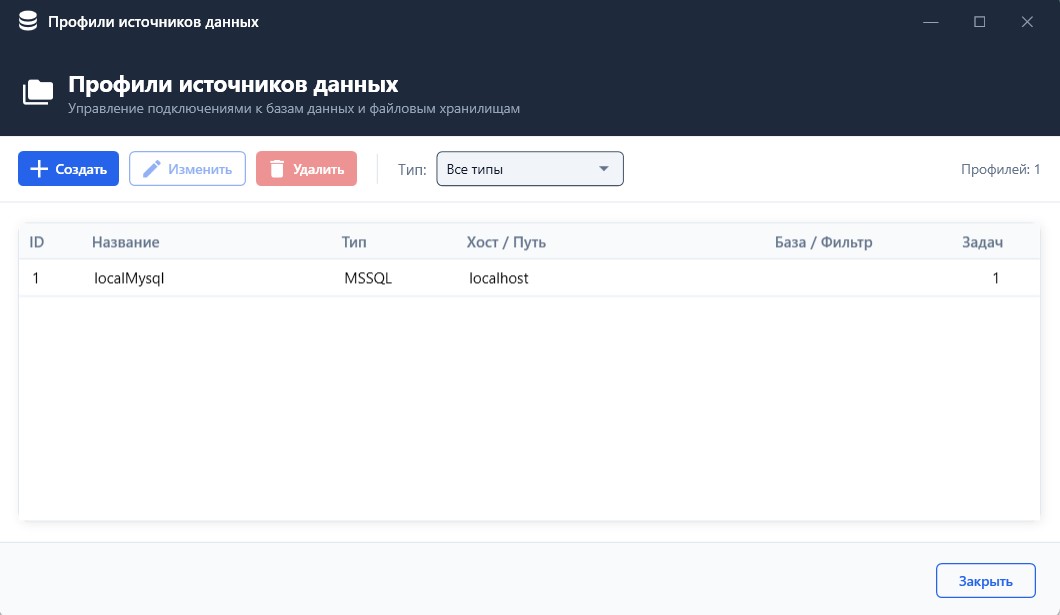Click the База / Фильтр column header
The height and width of the screenshot is (615, 1060).
(823, 242)
